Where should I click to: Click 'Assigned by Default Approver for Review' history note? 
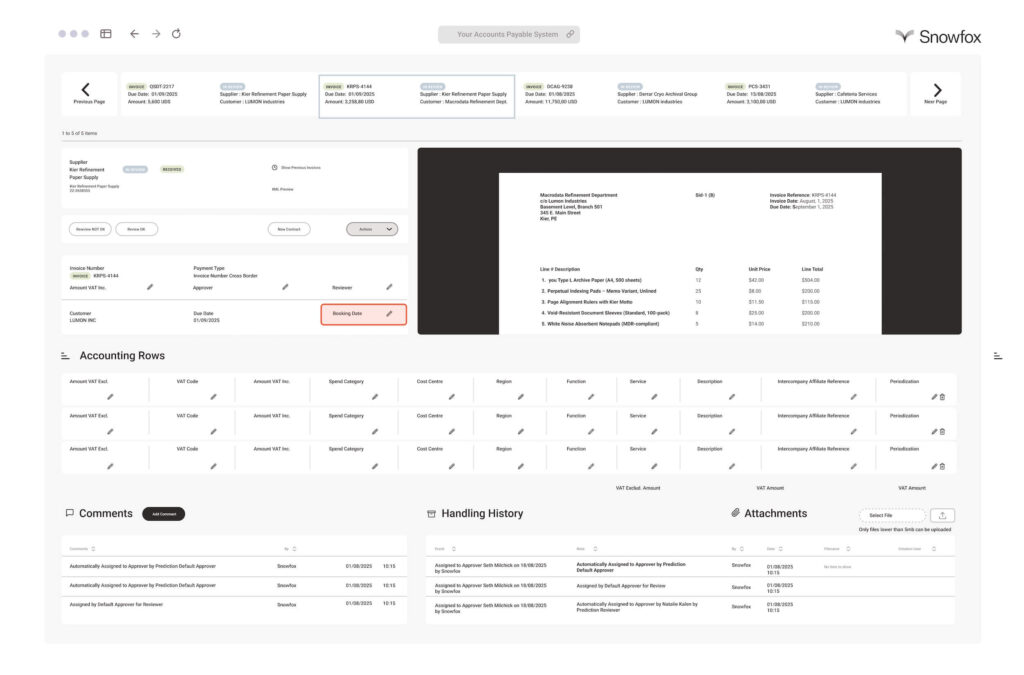pos(621,586)
